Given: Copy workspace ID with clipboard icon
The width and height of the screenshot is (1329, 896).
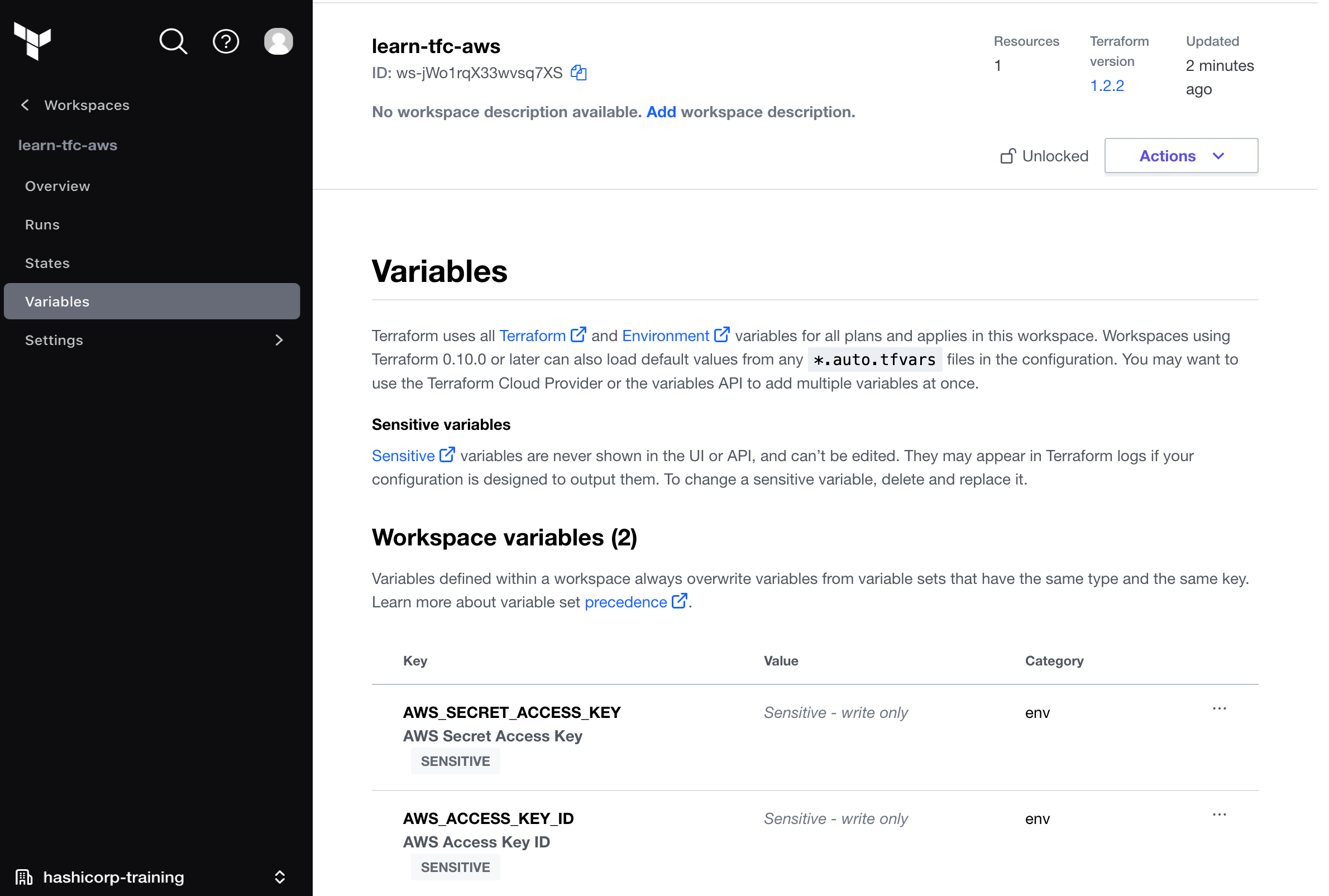Looking at the screenshot, I should (579, 73).
